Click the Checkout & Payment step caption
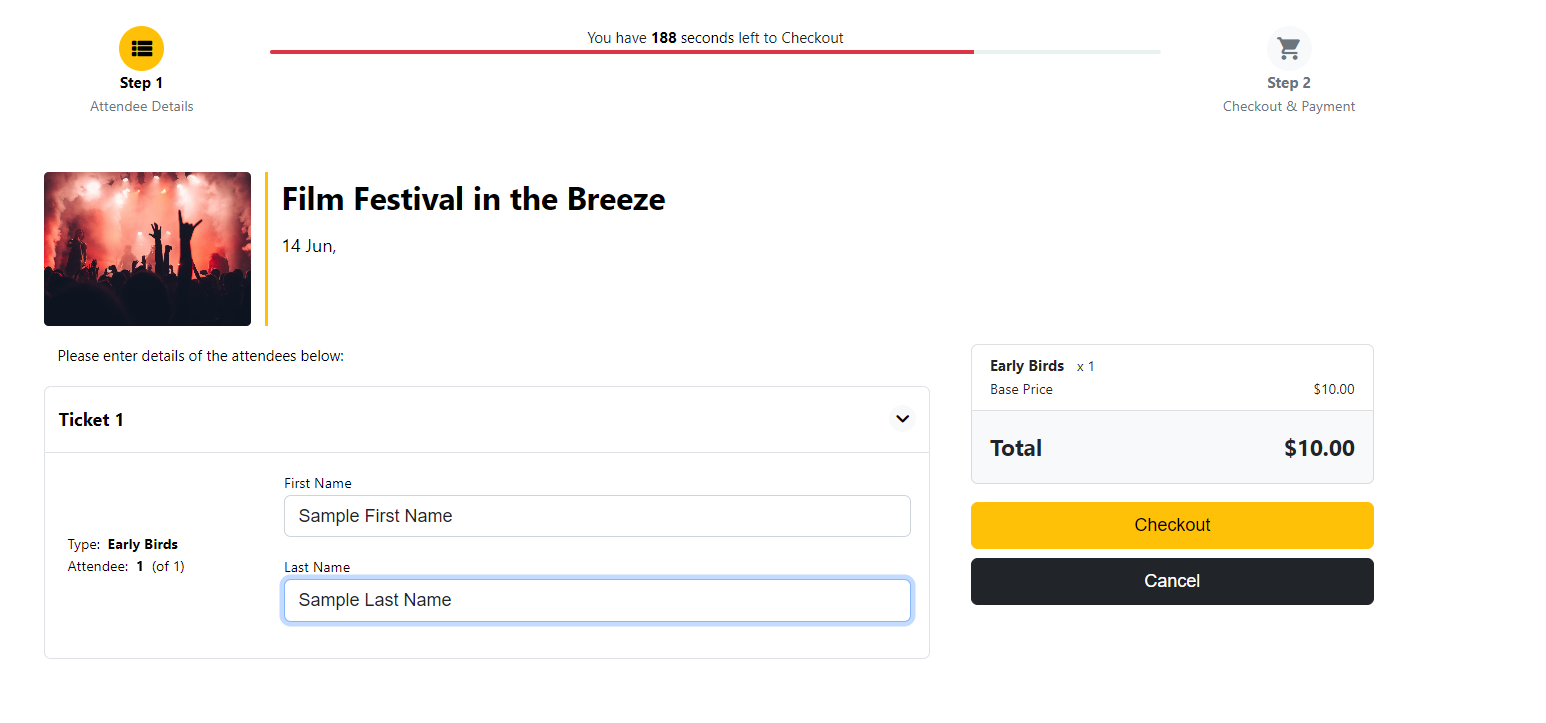The image size is (1546, 723). [x=1289, y=106]
